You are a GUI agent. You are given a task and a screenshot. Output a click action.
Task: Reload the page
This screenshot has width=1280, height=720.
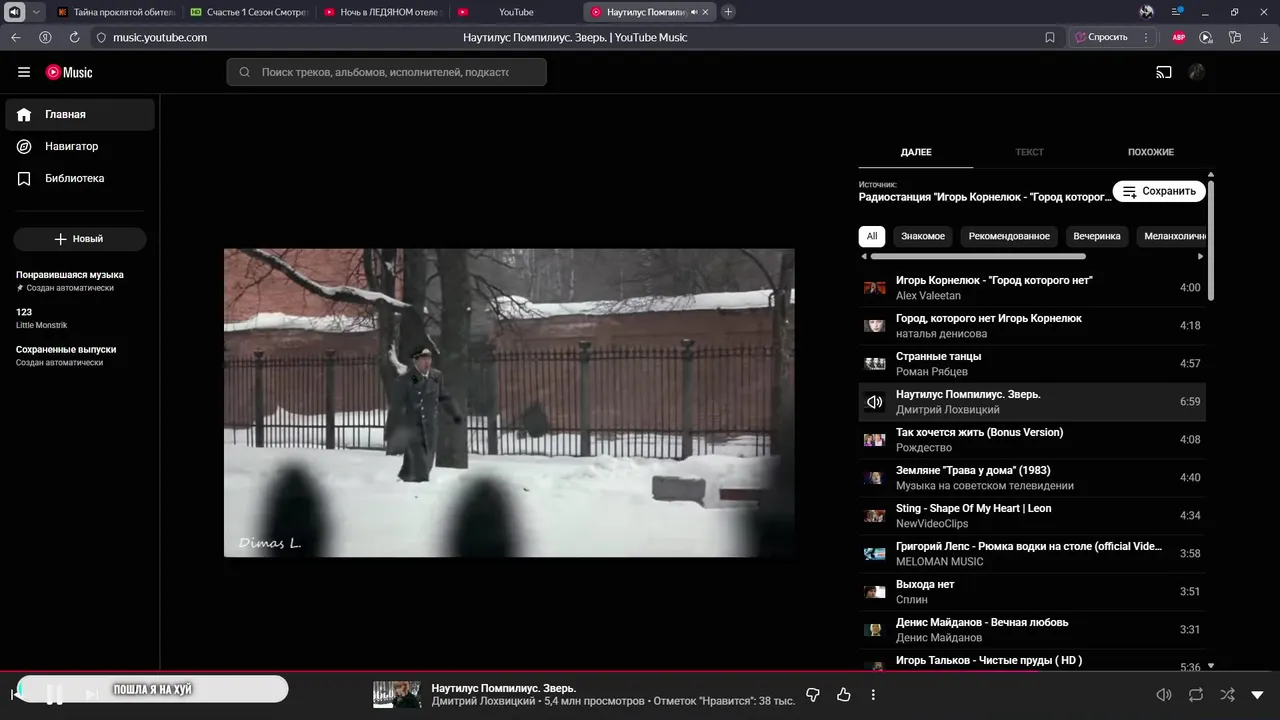[x=74, y=37]
